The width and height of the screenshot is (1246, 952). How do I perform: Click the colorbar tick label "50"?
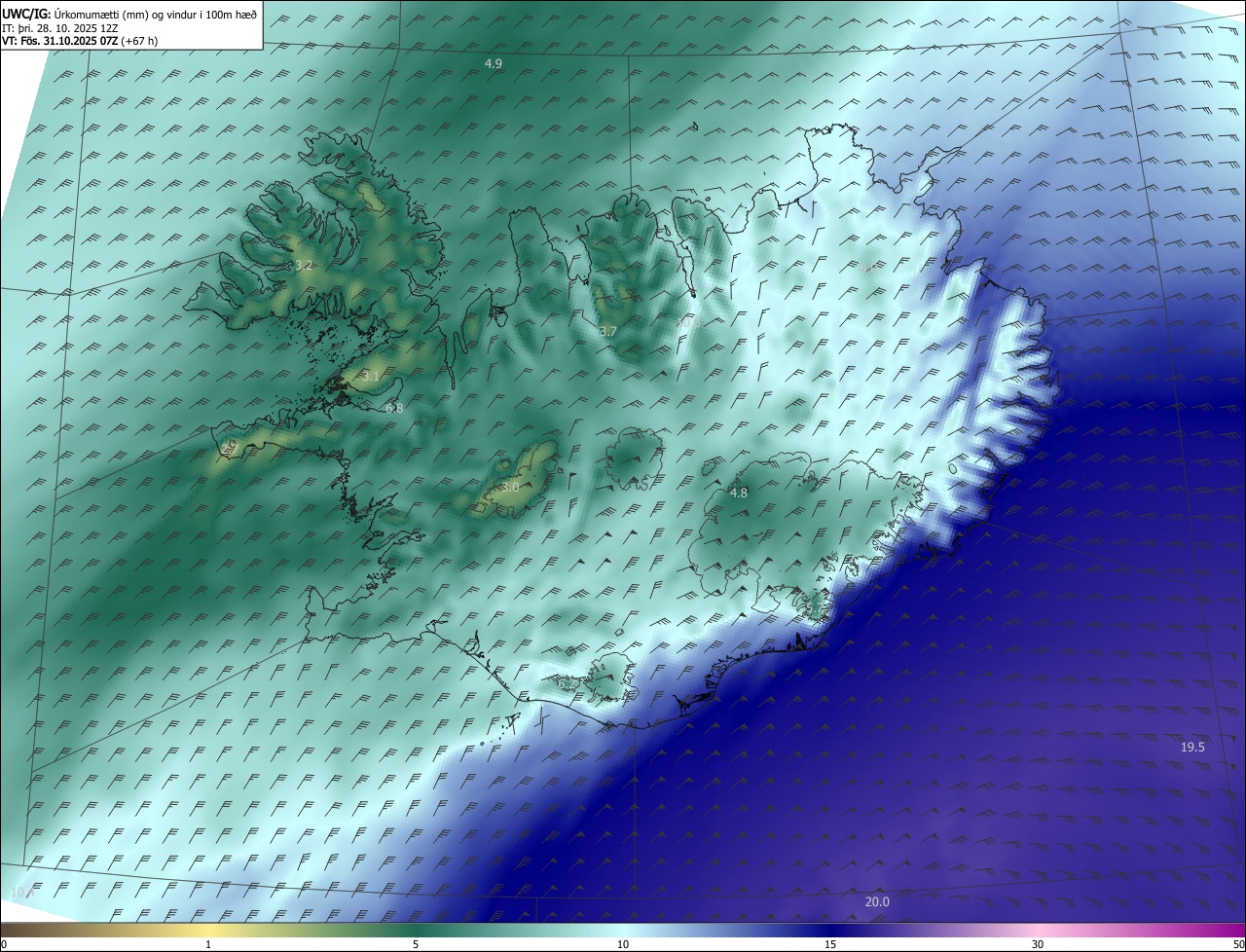point(1238,944)
